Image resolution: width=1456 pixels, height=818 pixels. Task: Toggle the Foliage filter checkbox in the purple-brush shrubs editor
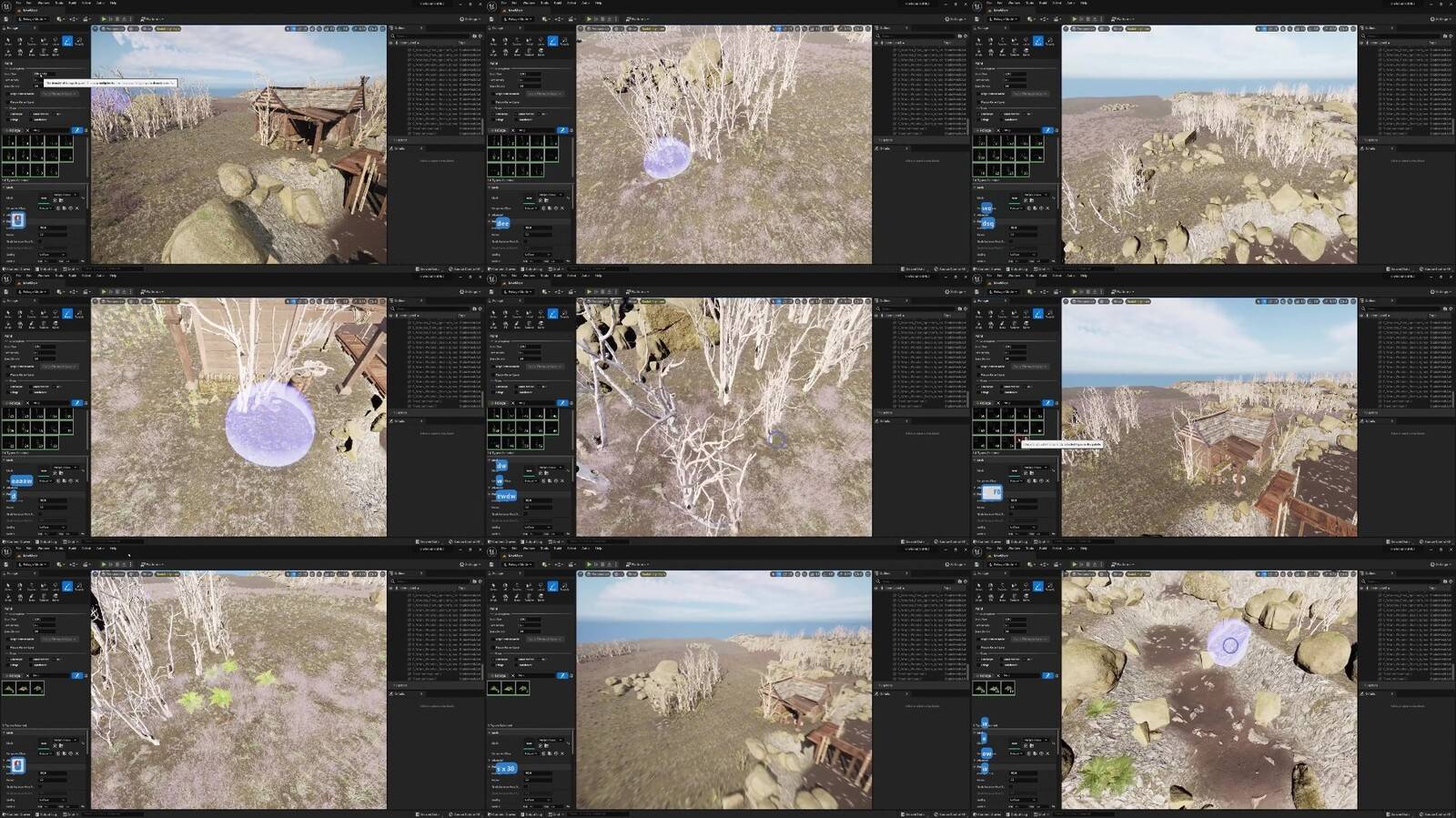point(492,119)
